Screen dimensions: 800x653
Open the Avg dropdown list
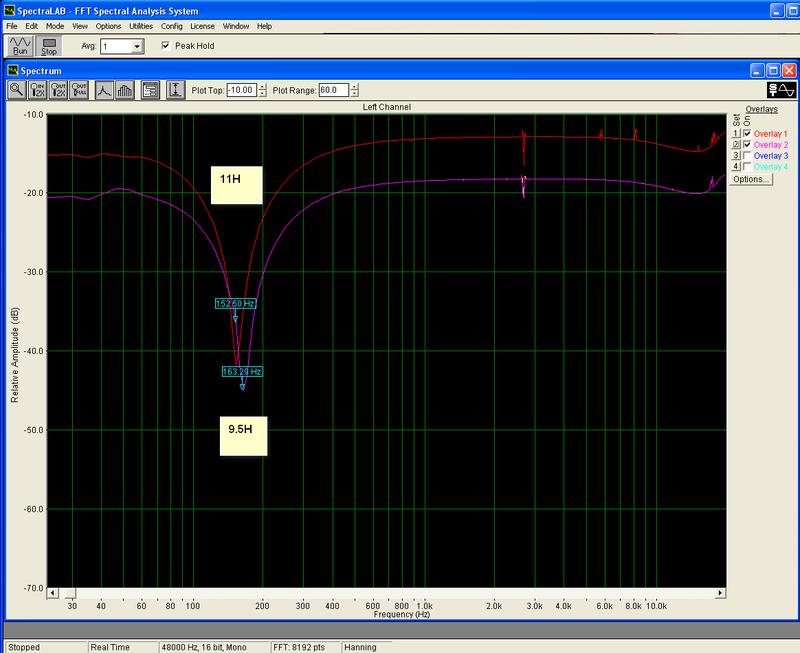(138, 46)
